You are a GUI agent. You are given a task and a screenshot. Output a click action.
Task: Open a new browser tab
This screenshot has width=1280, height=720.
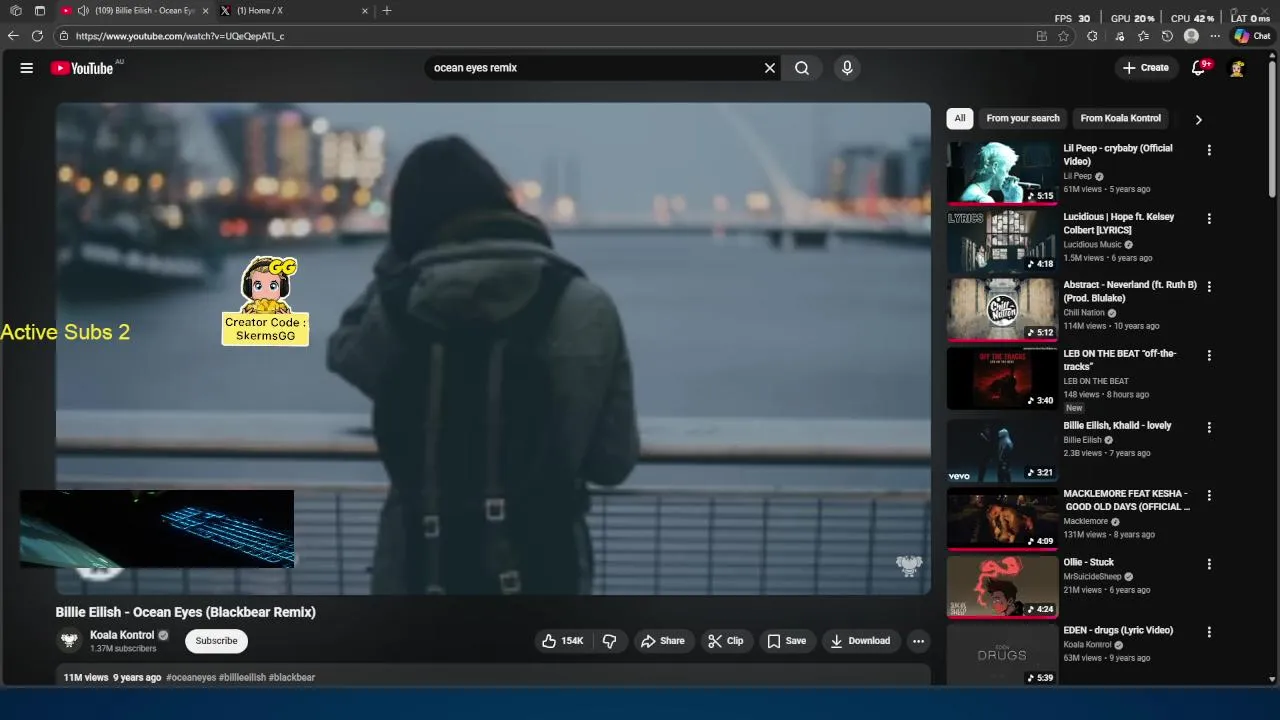tap(387, 11)
